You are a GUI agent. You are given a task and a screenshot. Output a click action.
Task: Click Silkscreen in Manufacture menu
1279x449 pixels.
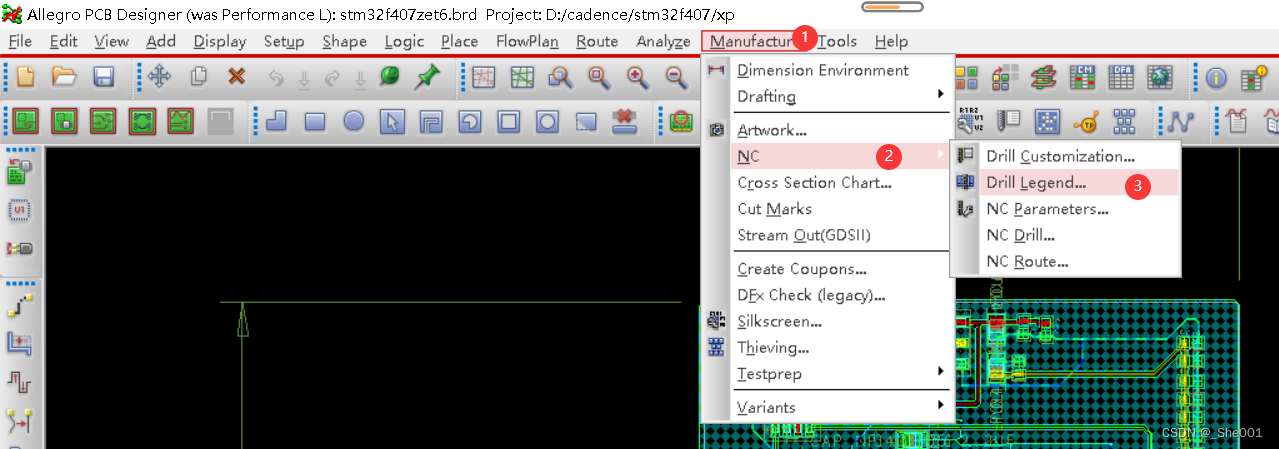(x=779, y=321)
